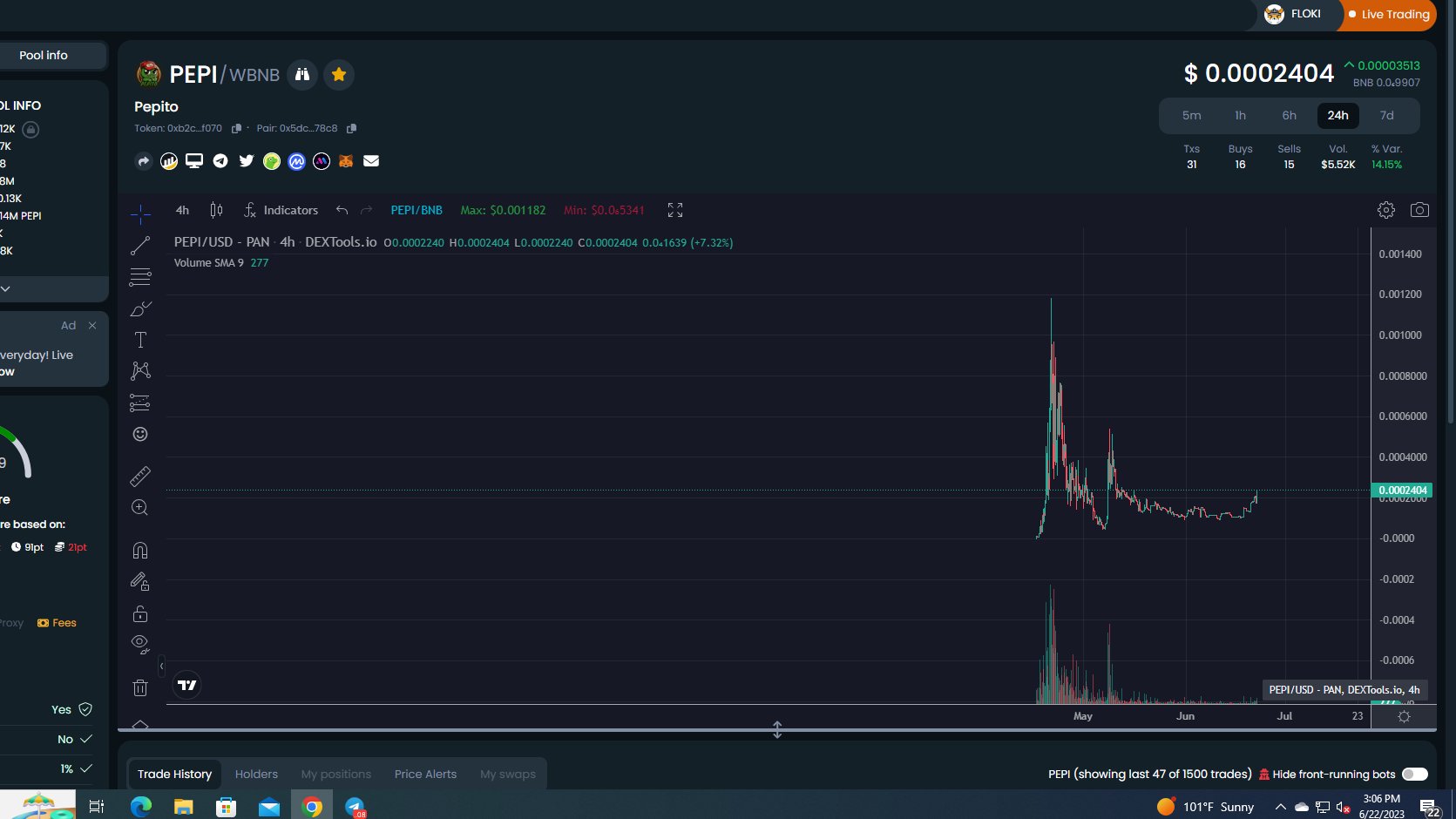Image resolution: width=1456 pixels, height=819 pixels.
Task: Switch to the Holders tab
Action: [256, 774]
